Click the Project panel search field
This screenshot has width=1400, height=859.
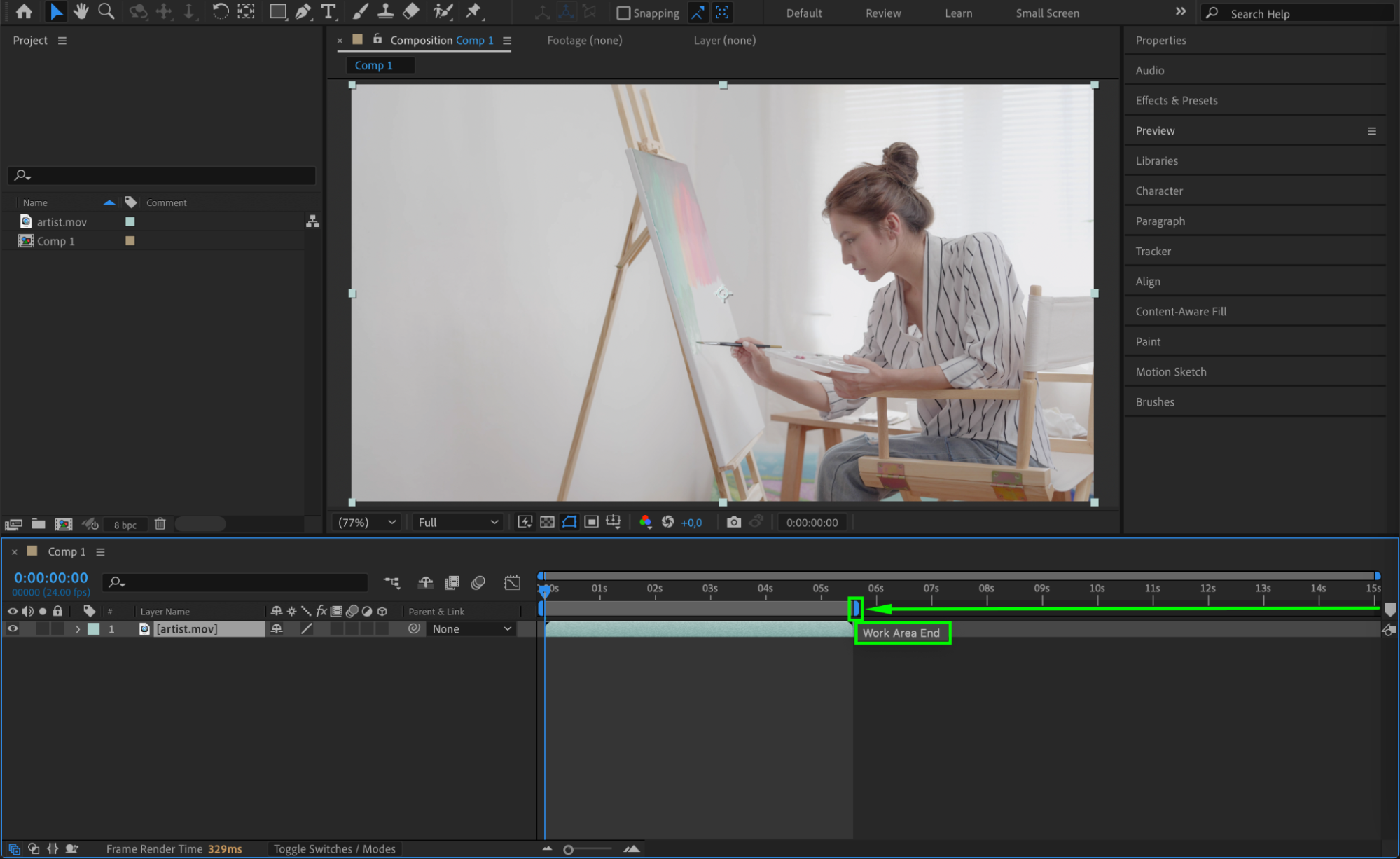162,175
